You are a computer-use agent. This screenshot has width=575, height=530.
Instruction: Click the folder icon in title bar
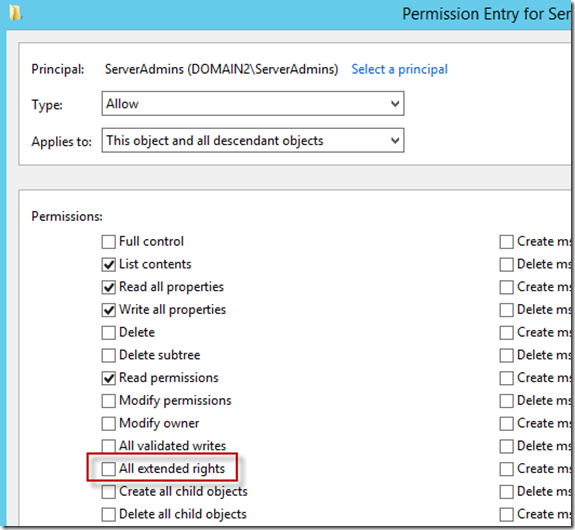[15, 13]
